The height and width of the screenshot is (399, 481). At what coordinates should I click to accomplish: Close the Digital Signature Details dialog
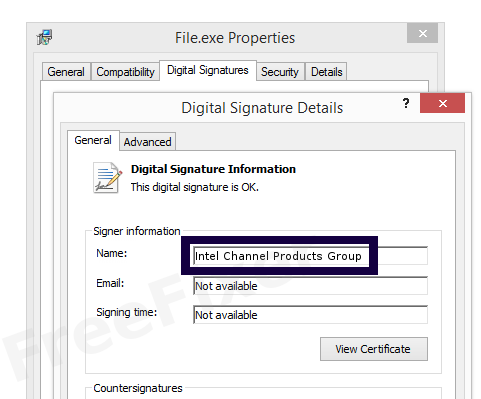[x=442, y=103]
